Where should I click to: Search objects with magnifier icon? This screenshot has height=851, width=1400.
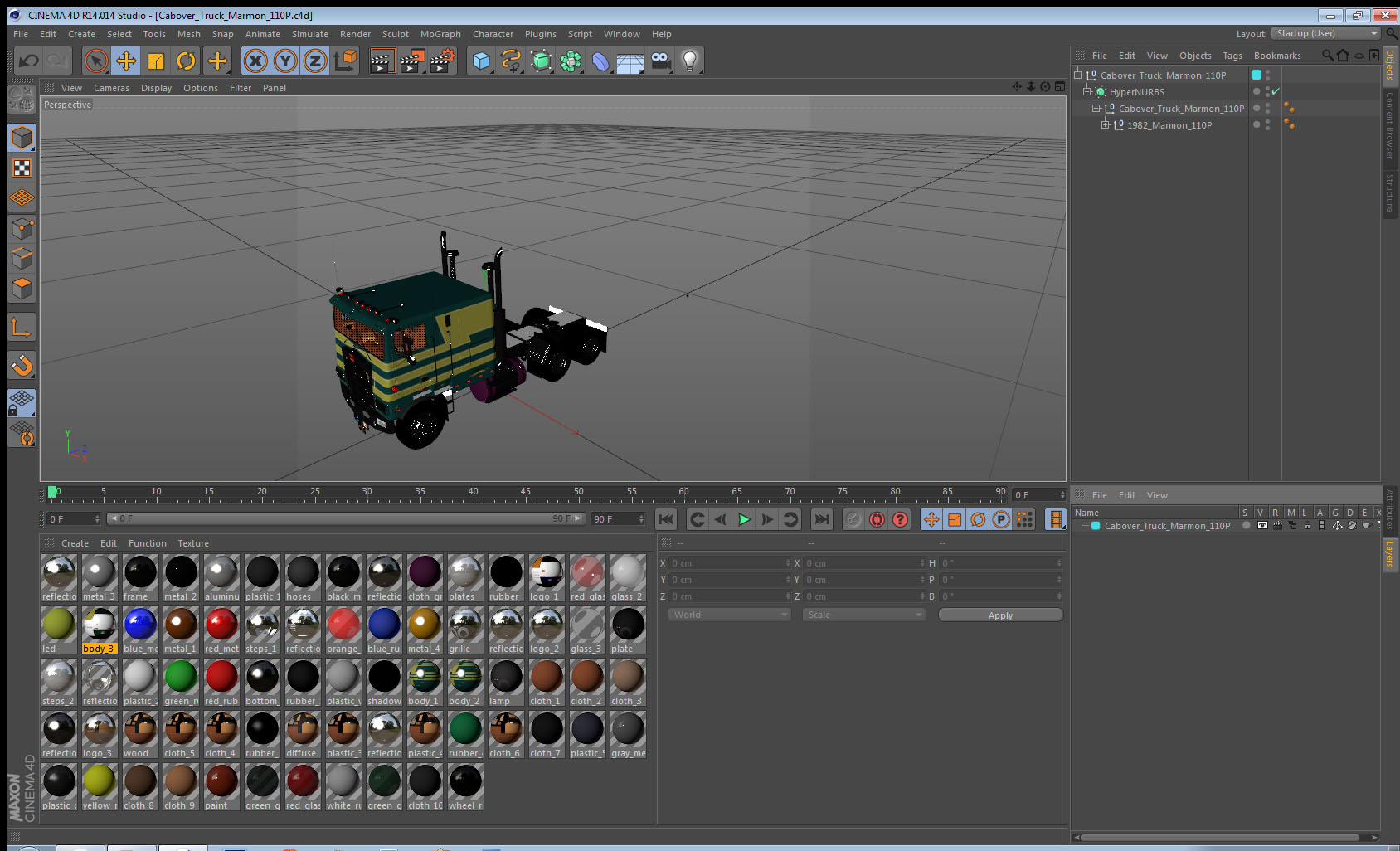point(1328,56)
